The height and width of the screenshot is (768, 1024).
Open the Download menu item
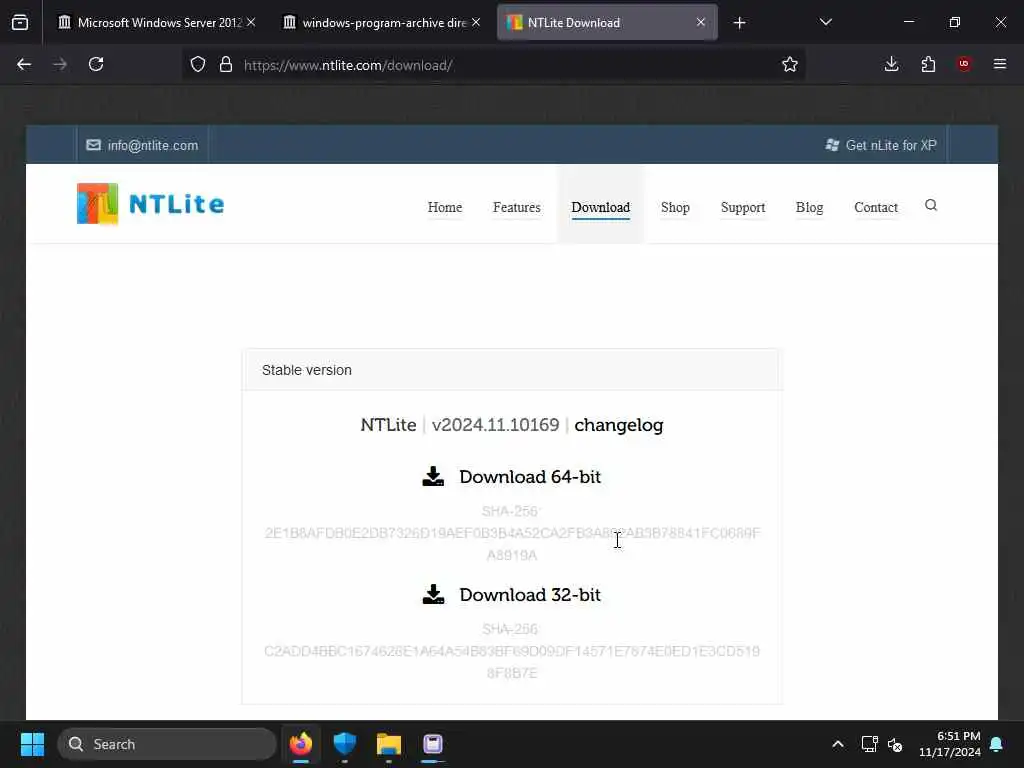(x=601, y=207)
